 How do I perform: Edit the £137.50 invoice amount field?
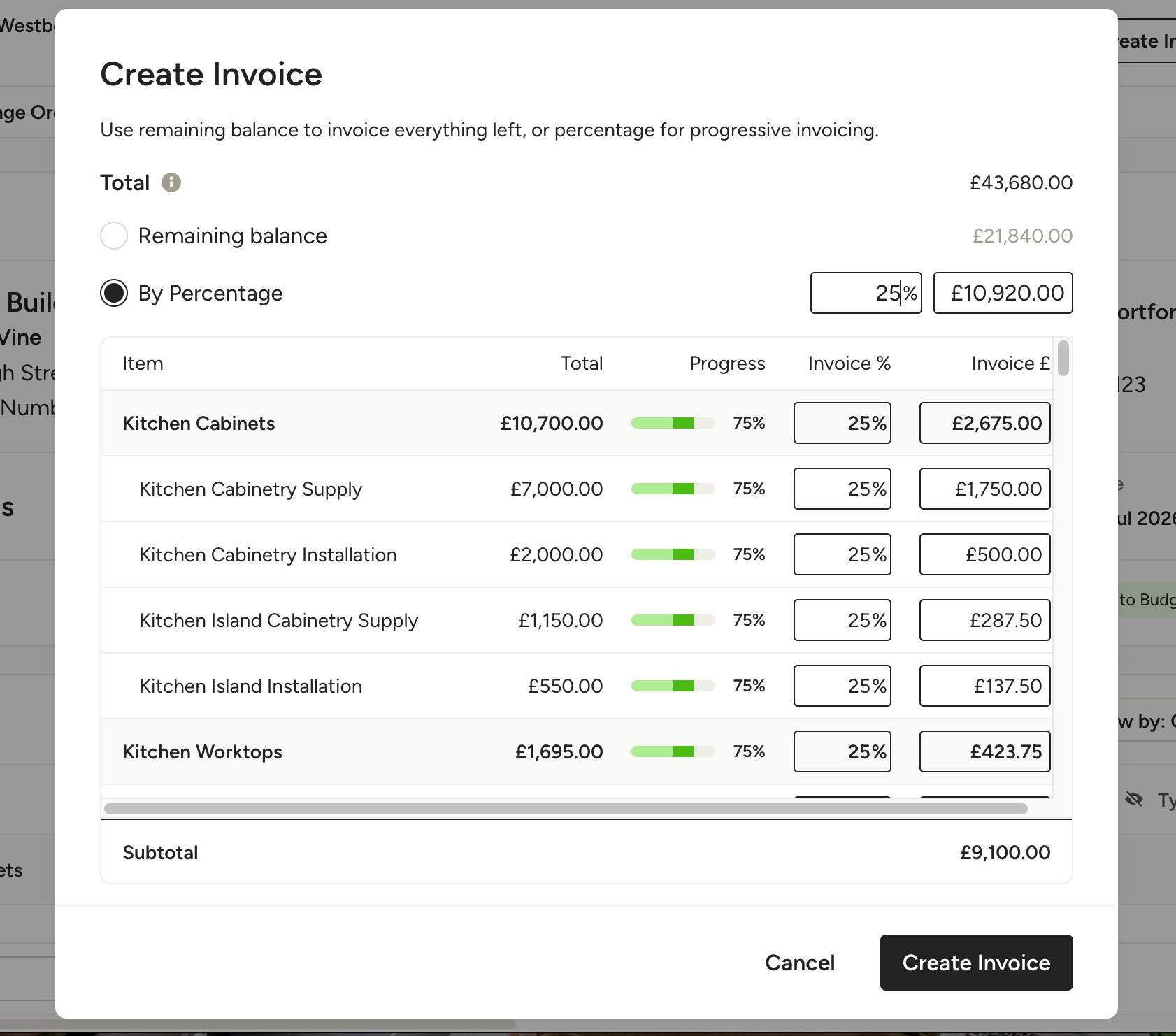[x=984, y=686]
